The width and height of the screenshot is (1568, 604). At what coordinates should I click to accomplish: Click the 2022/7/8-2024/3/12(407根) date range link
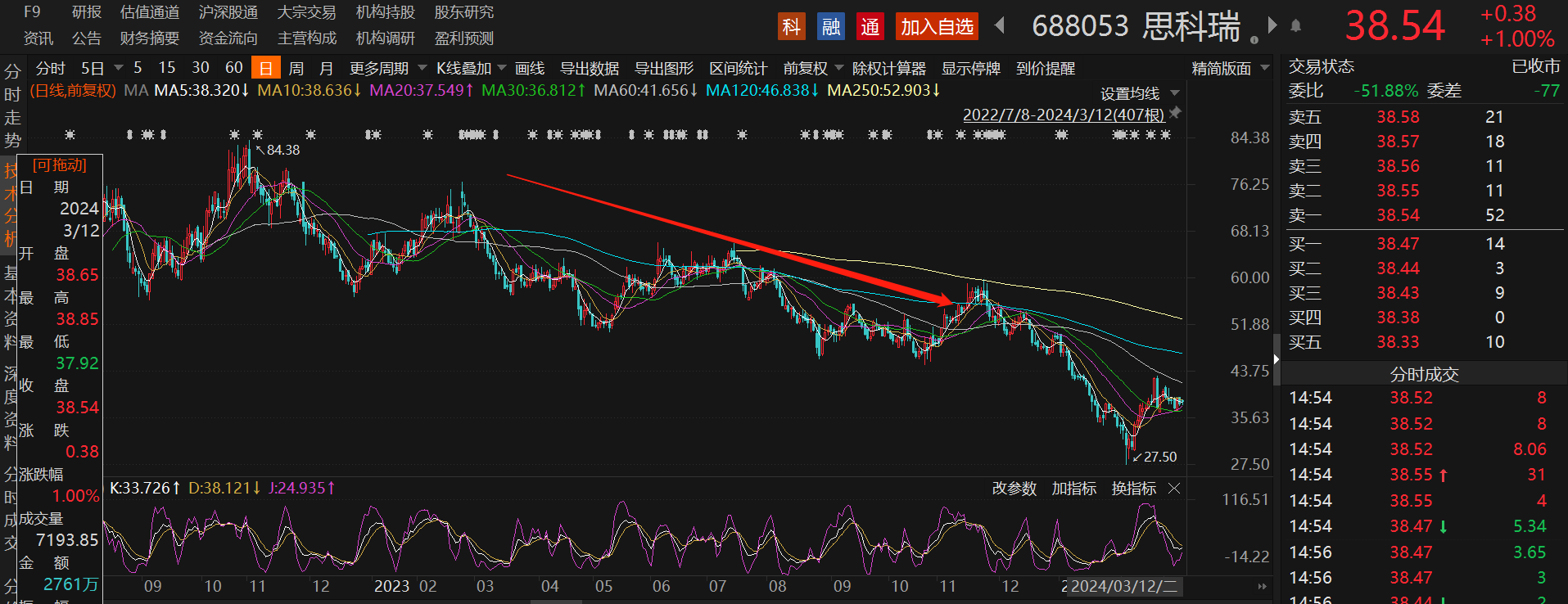[1064, 115]
